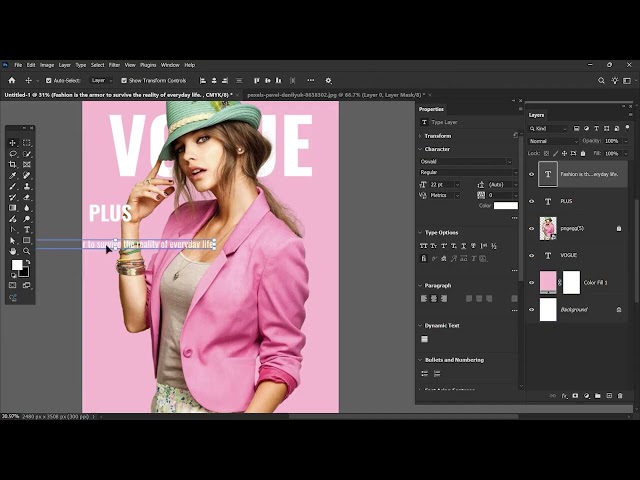Click the bulleted list icon
640x480 pixels.
424,373
